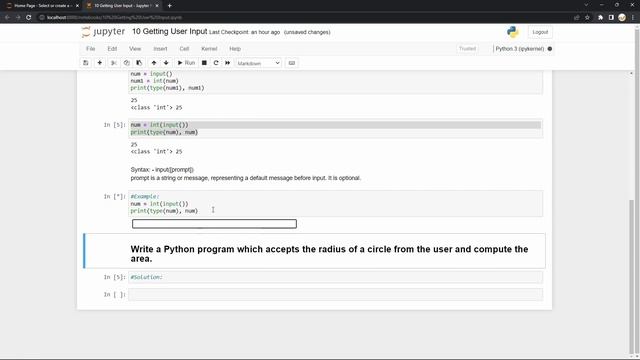Save the notebook with the floppy disk icon
This screenshot has width=640, height=360.
pos(86,63)
